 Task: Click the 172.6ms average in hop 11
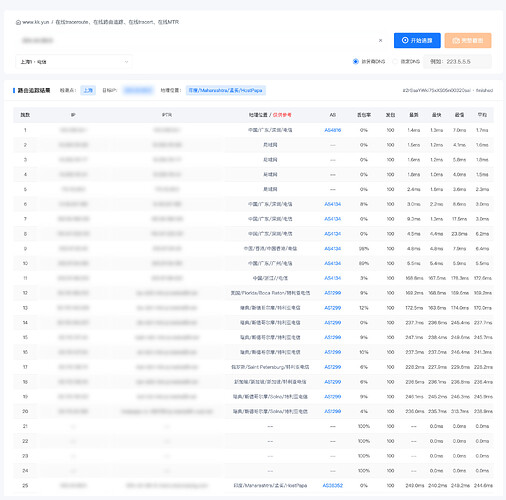(482, 278)
